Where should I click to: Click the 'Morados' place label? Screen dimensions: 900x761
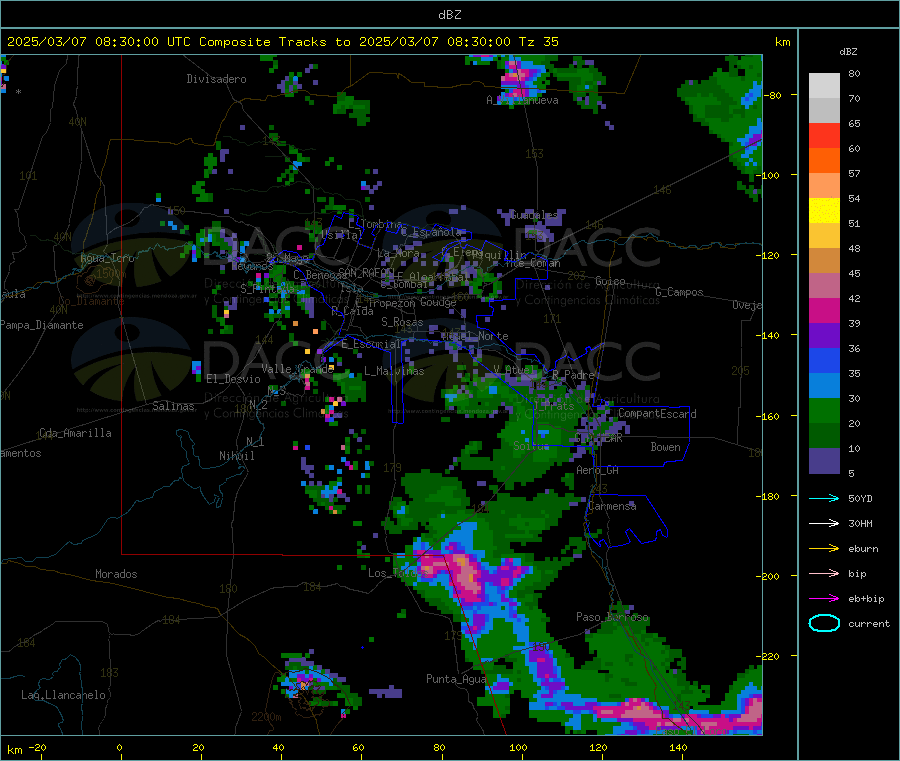click(116, 574)
